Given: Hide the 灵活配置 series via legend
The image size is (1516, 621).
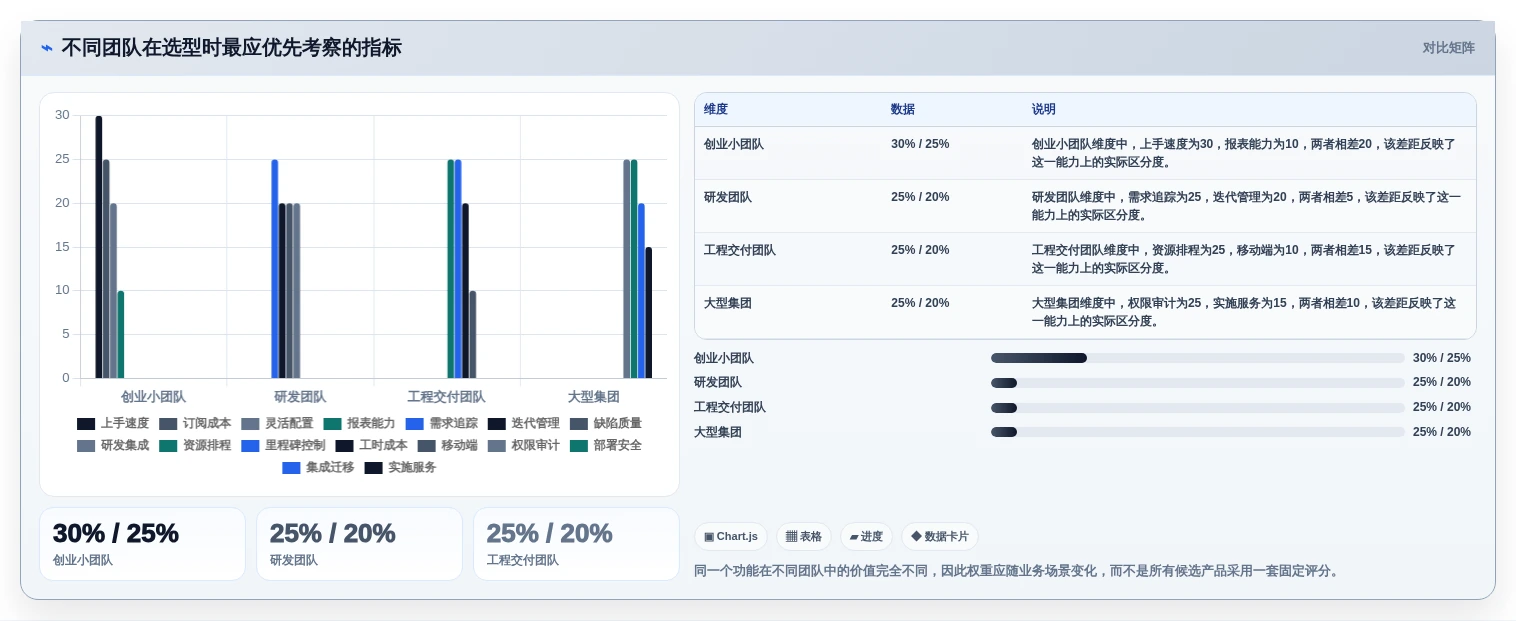Looking at the screenshot, I should click(x=277, y=423).
